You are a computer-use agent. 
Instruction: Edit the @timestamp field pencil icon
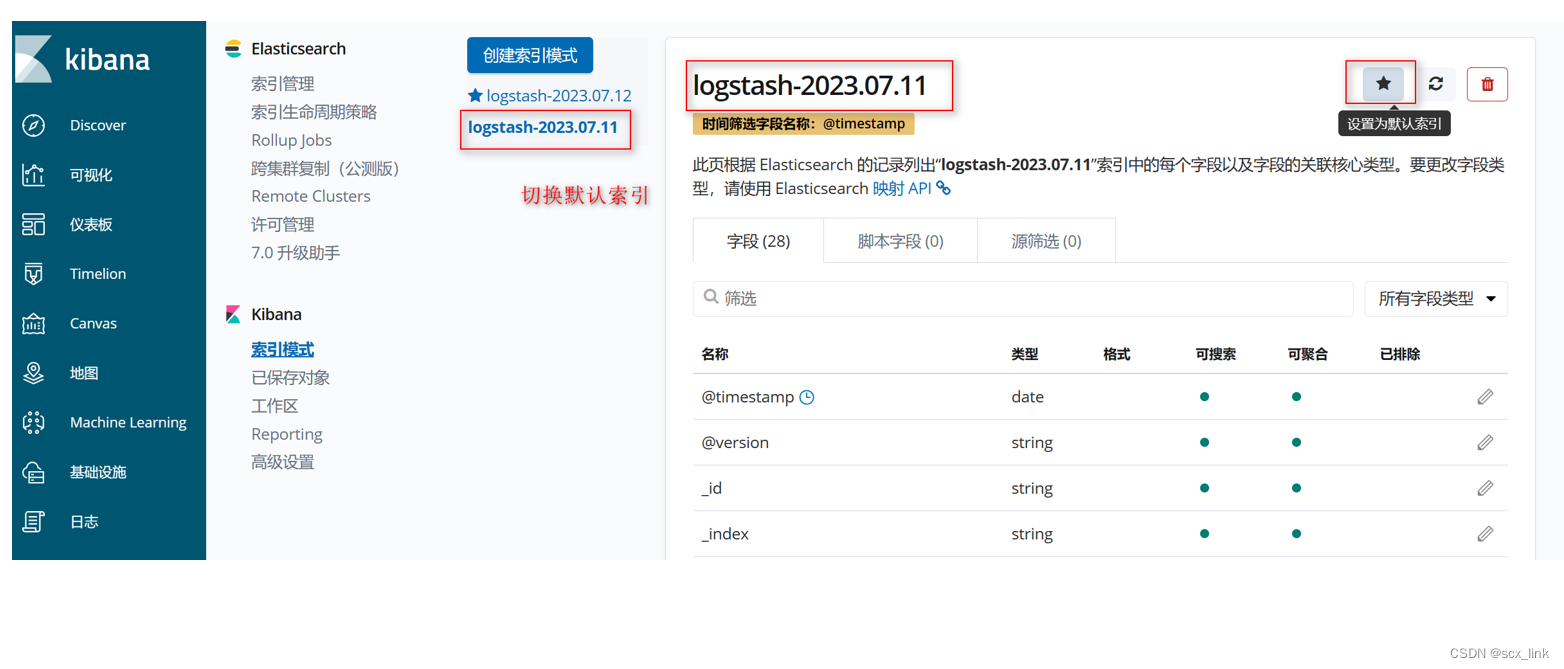click(x=1485, y=397)
